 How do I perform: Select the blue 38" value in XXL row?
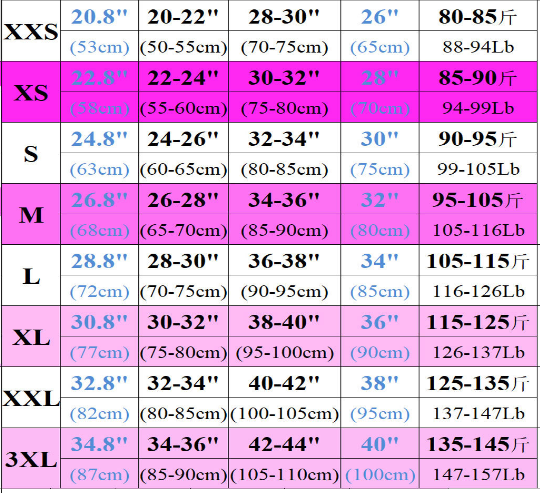[380, 382]
